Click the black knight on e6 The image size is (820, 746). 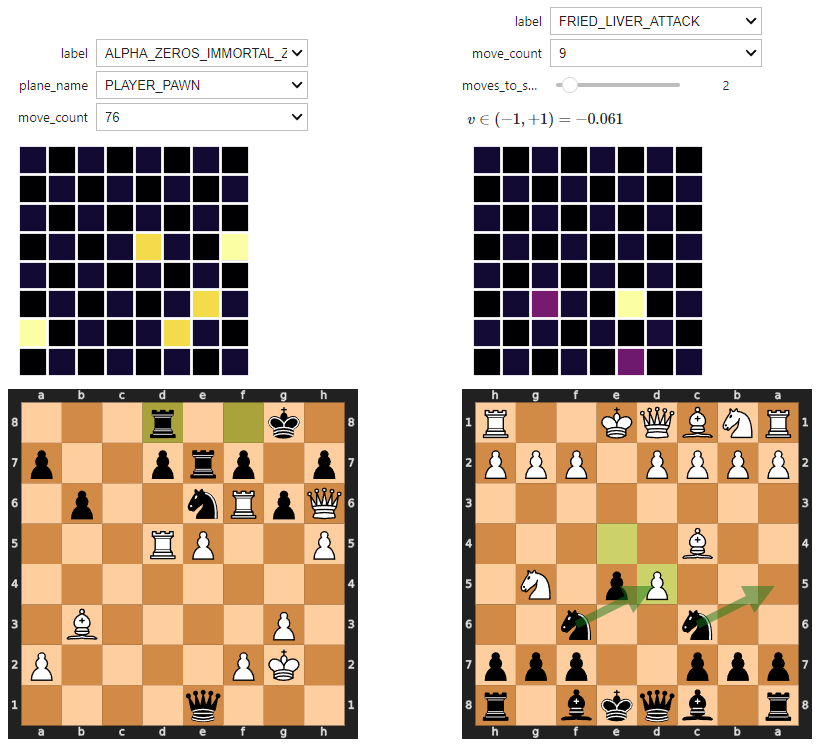[203, 504]
